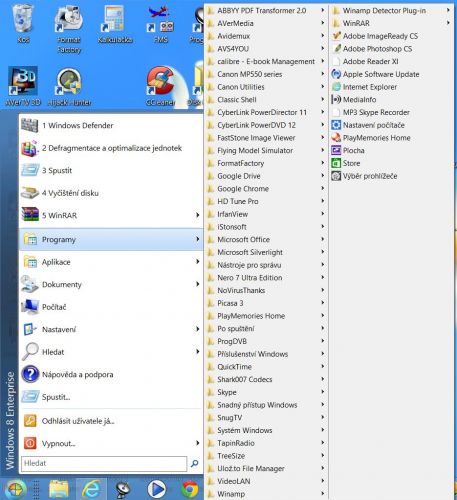Open the VideoLAN folder
Image resolution: width=457 pixels, height=500 pixels.
click(x=266, y=481)
